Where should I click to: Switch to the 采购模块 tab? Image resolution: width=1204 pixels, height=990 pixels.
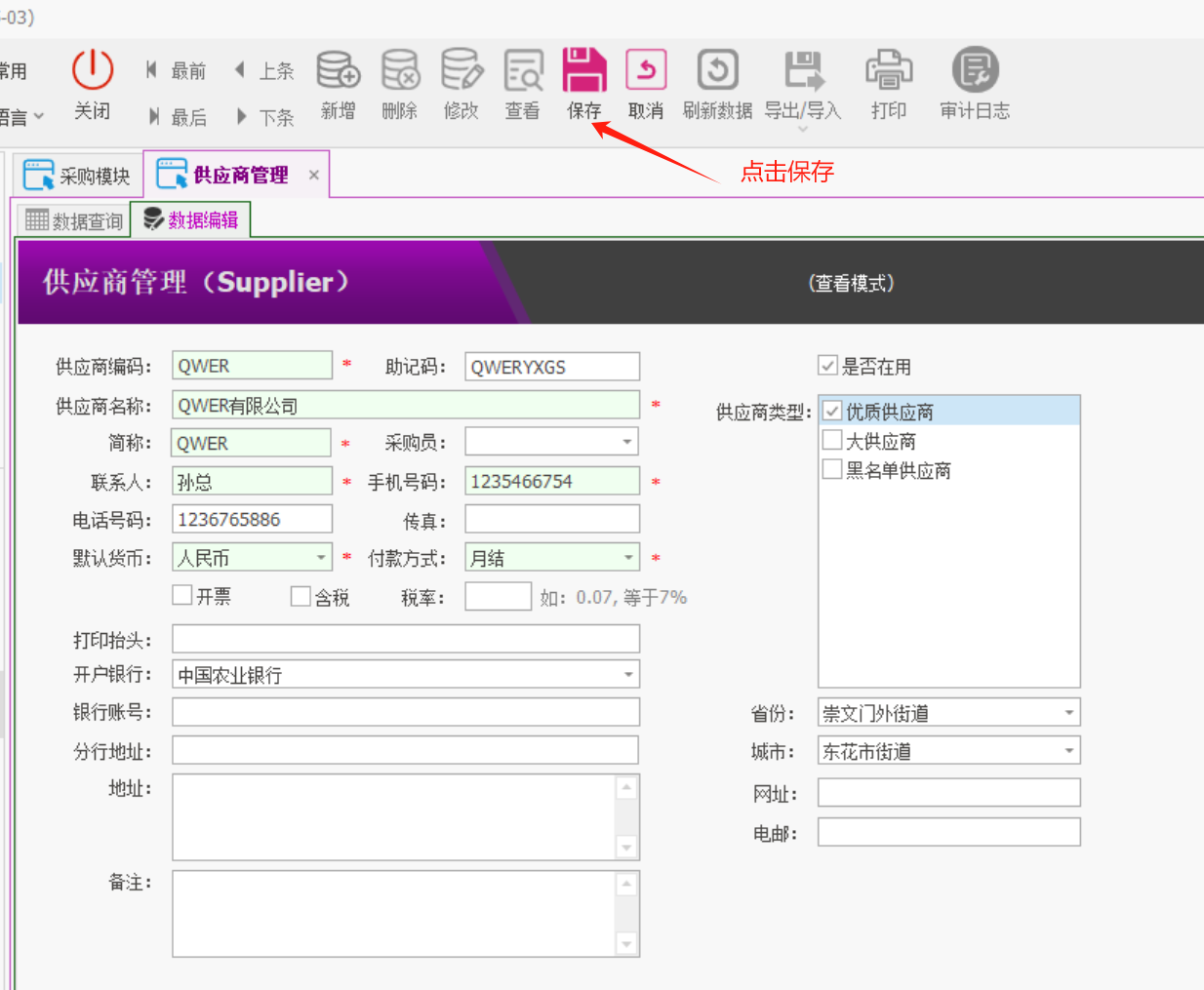click(x=77, y=176)
